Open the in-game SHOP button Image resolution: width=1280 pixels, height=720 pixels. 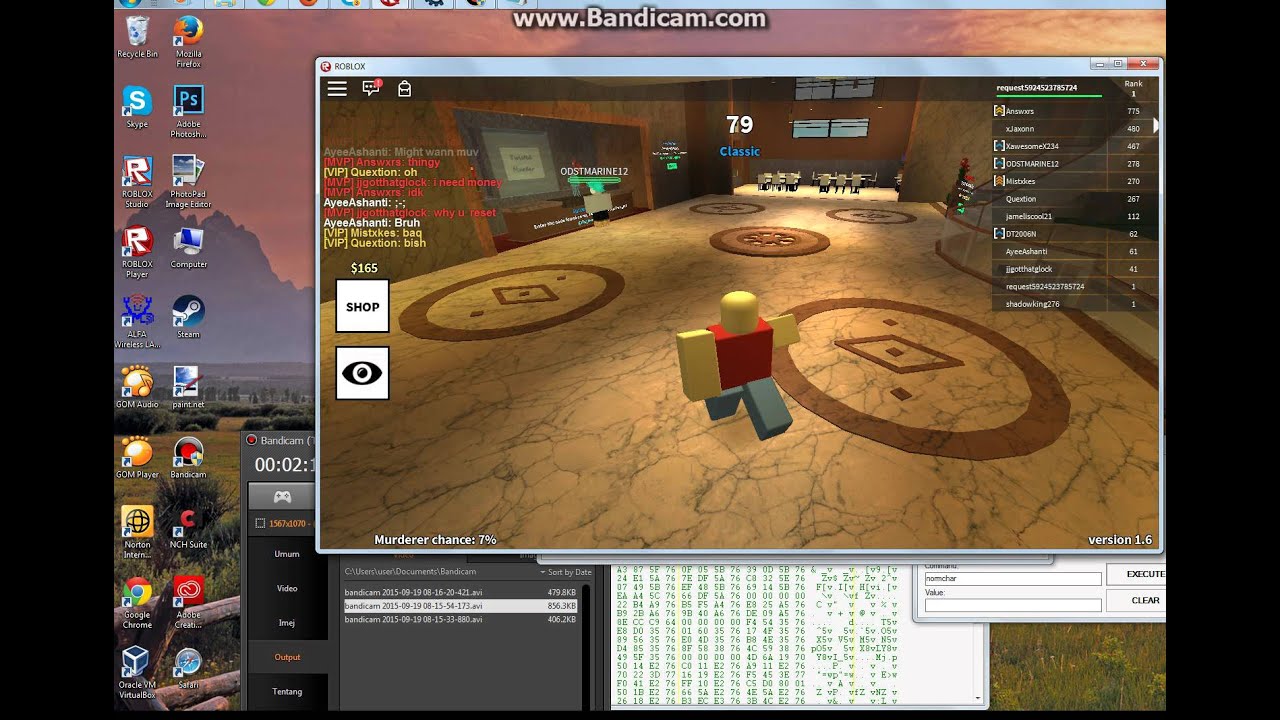click(x=362, y=306)
